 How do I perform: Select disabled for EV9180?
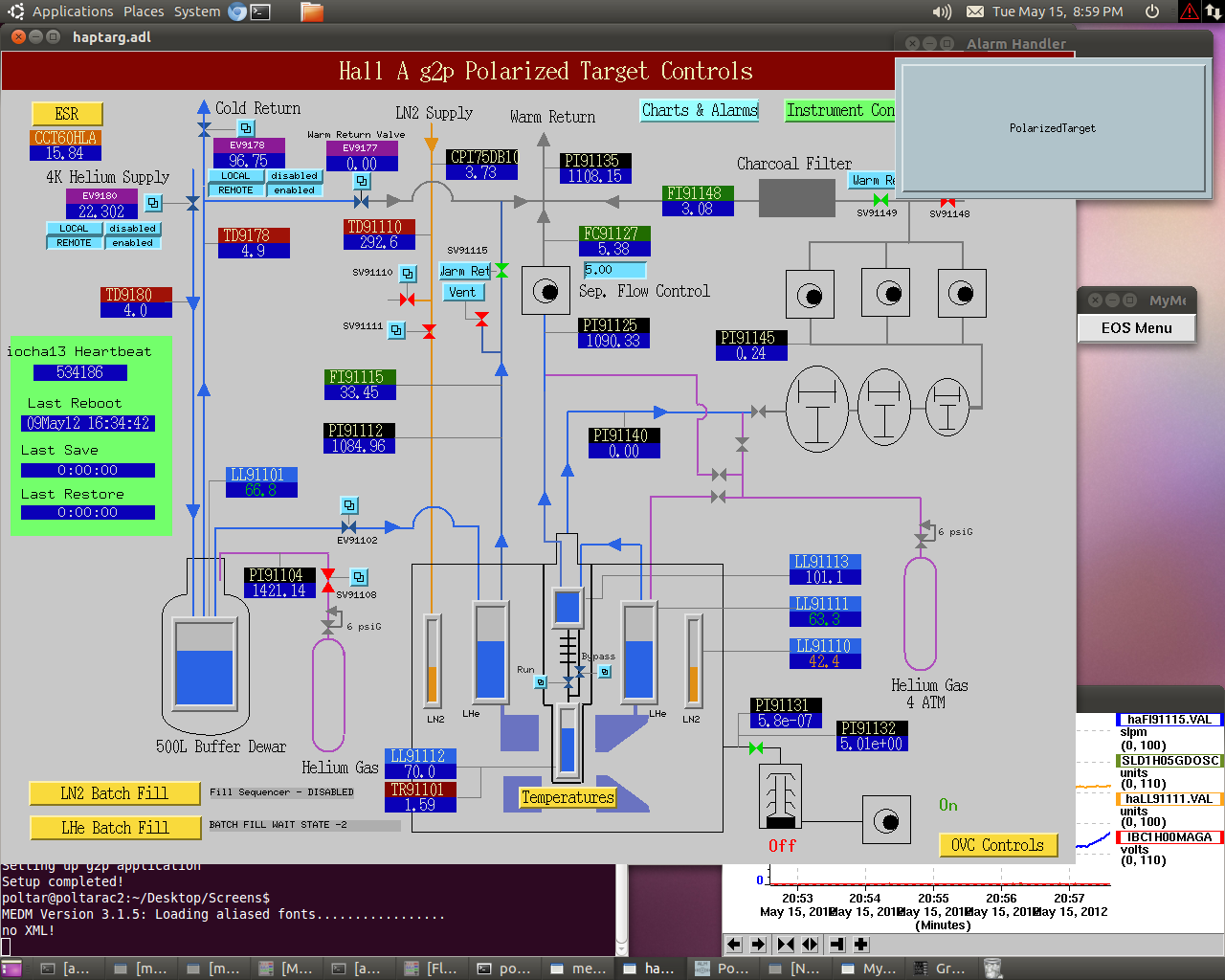pos(132,229)
